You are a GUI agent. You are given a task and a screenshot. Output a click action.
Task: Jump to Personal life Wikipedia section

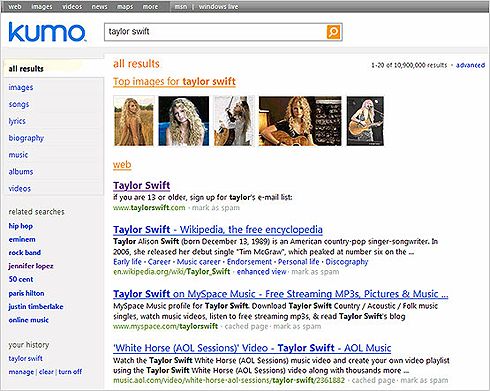coord(299,262)
